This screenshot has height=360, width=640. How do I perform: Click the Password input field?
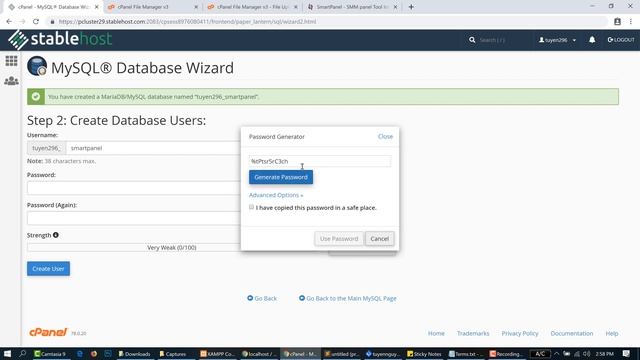pos(134,188)
